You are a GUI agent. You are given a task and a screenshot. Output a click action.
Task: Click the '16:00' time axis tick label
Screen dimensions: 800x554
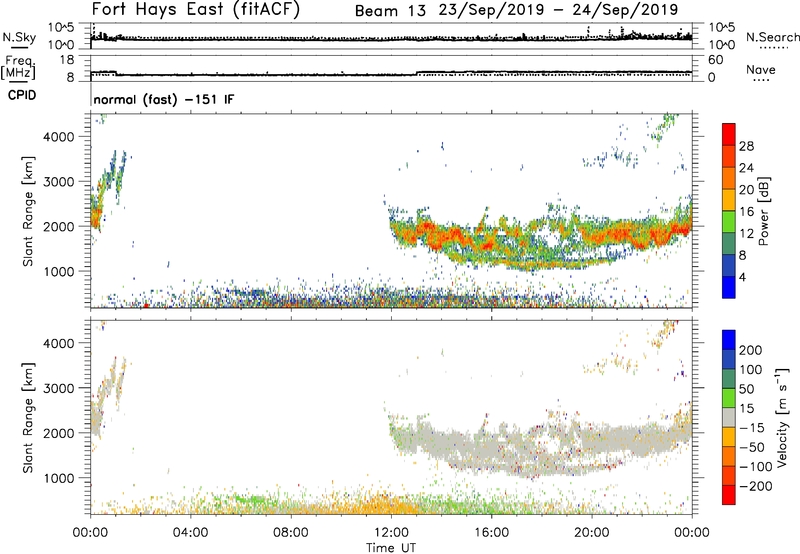tap(491, 533)
